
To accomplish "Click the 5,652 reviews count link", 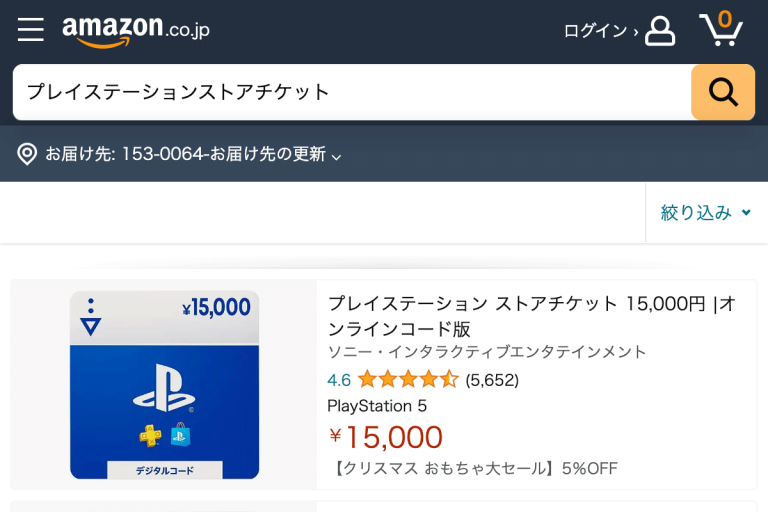I will click(492, 380).
